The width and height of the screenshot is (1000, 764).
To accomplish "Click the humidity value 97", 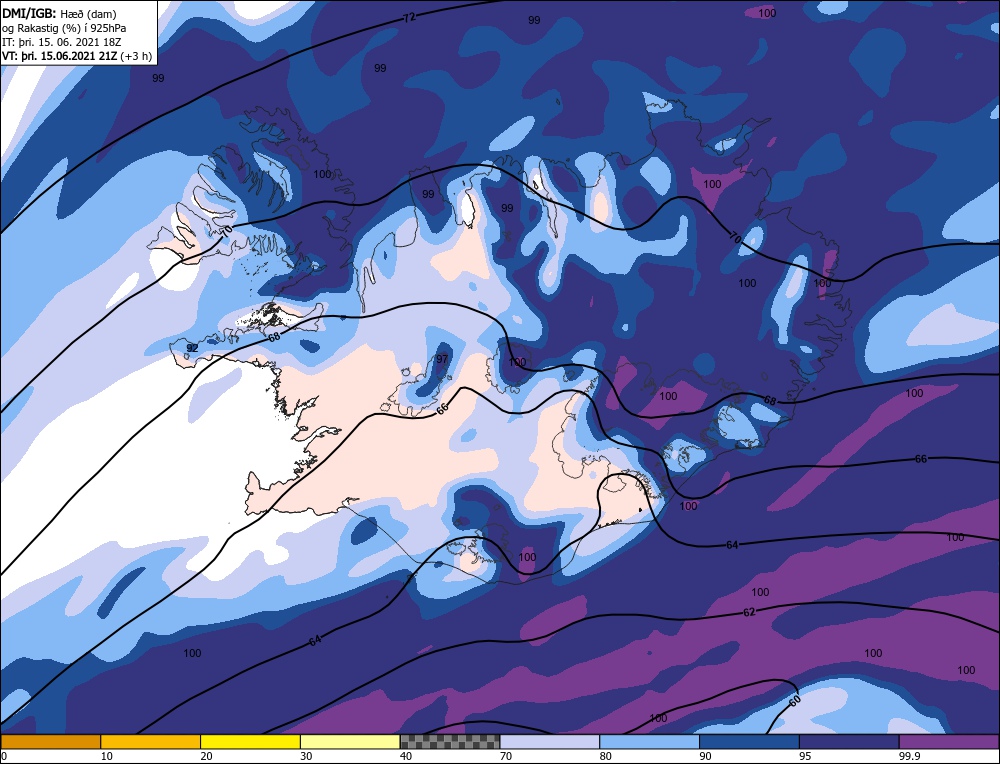I will click(x=442, y=360).
